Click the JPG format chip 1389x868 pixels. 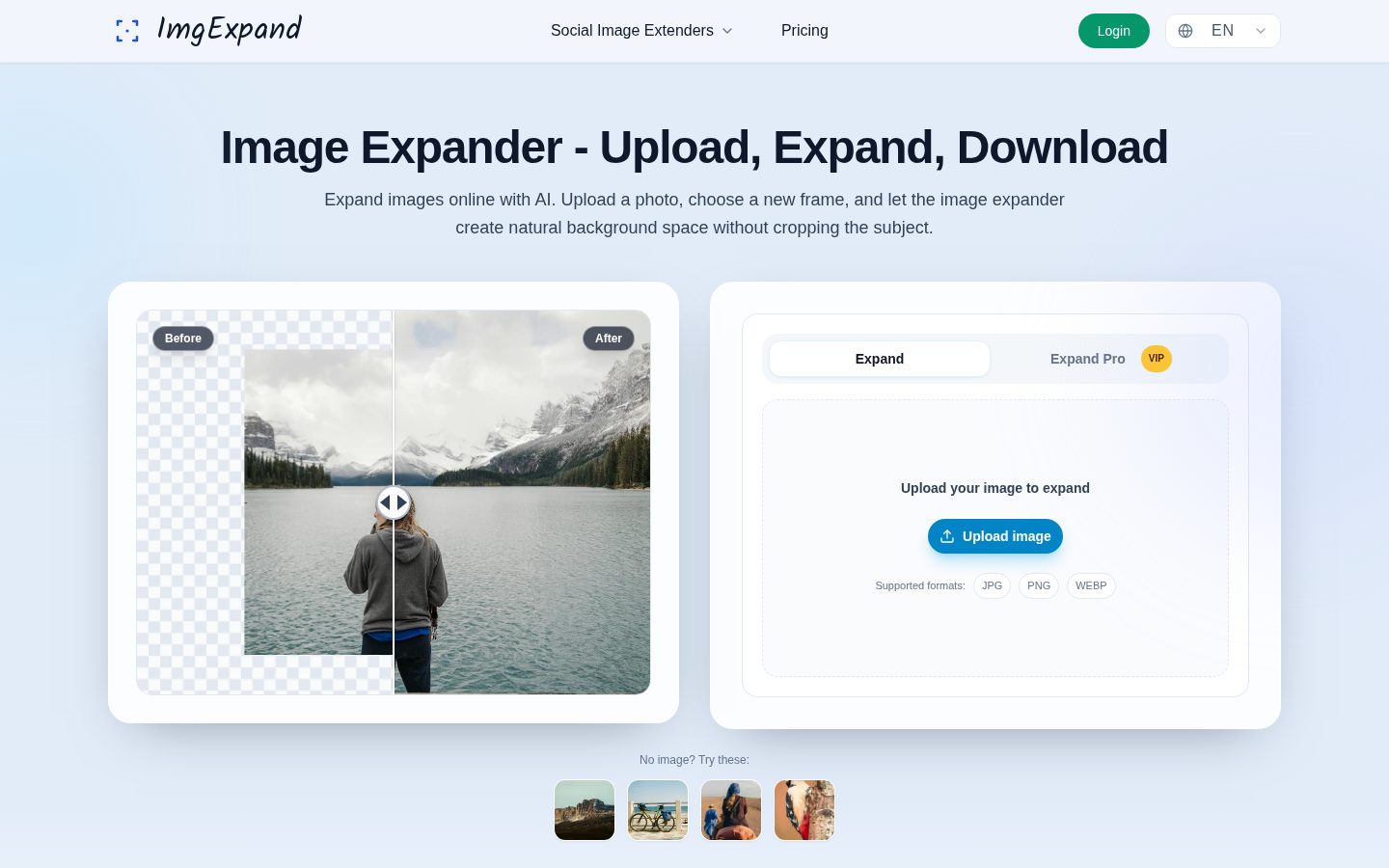click(x=992, y=585)
